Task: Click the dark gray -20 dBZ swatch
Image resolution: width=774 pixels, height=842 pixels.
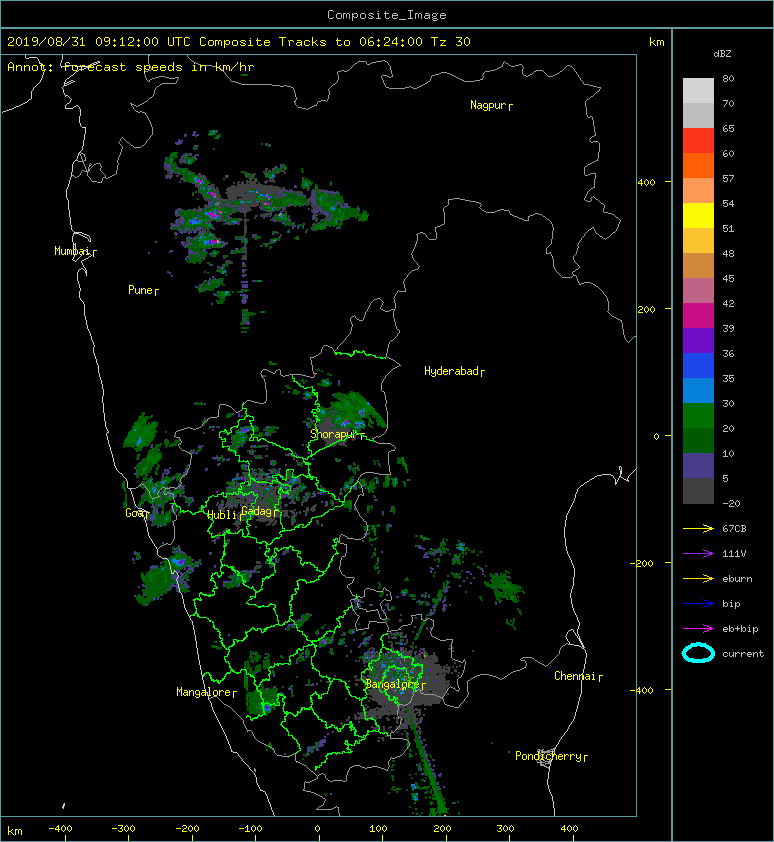Action: [x=698, y=491]
